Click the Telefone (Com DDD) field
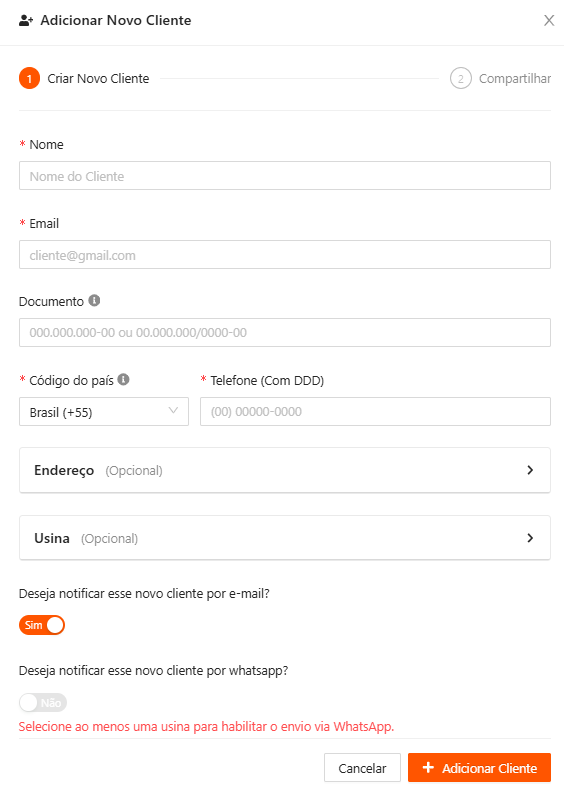Image resolution: width=564 pixels, height=795 pixels. (x=375, y=412)
